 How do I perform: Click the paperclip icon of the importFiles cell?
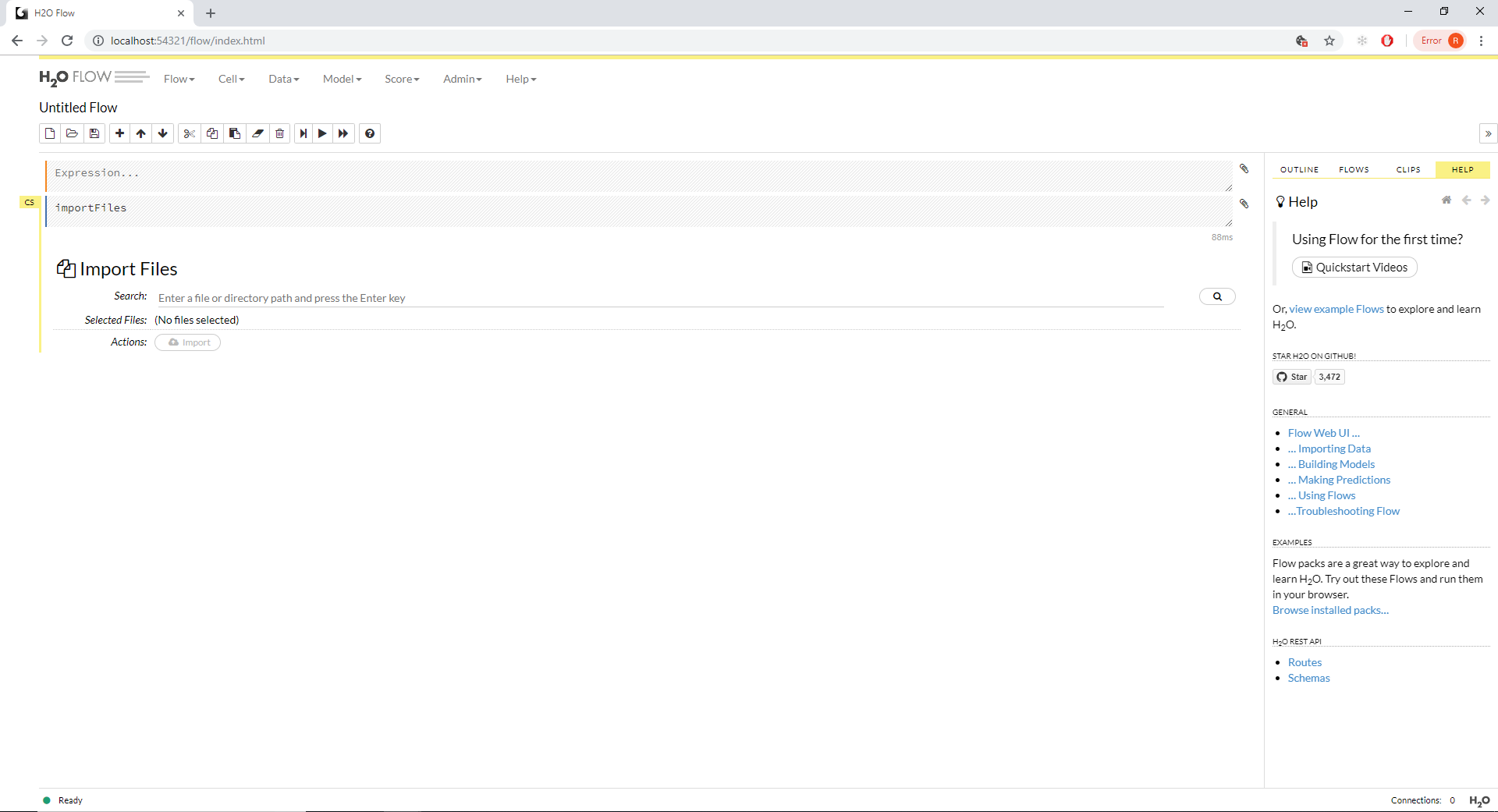[1244, 204]
